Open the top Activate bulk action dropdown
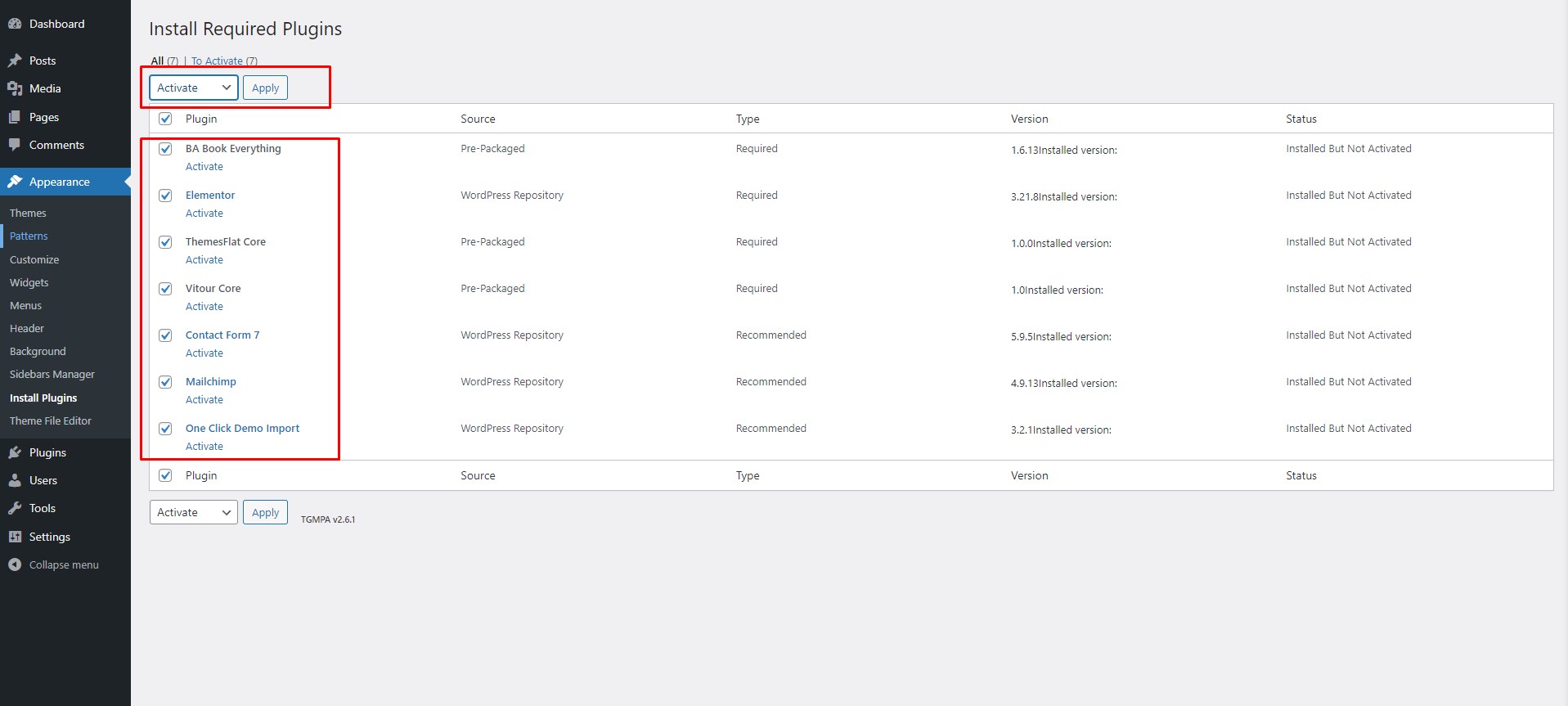 (x=194, y=88)
